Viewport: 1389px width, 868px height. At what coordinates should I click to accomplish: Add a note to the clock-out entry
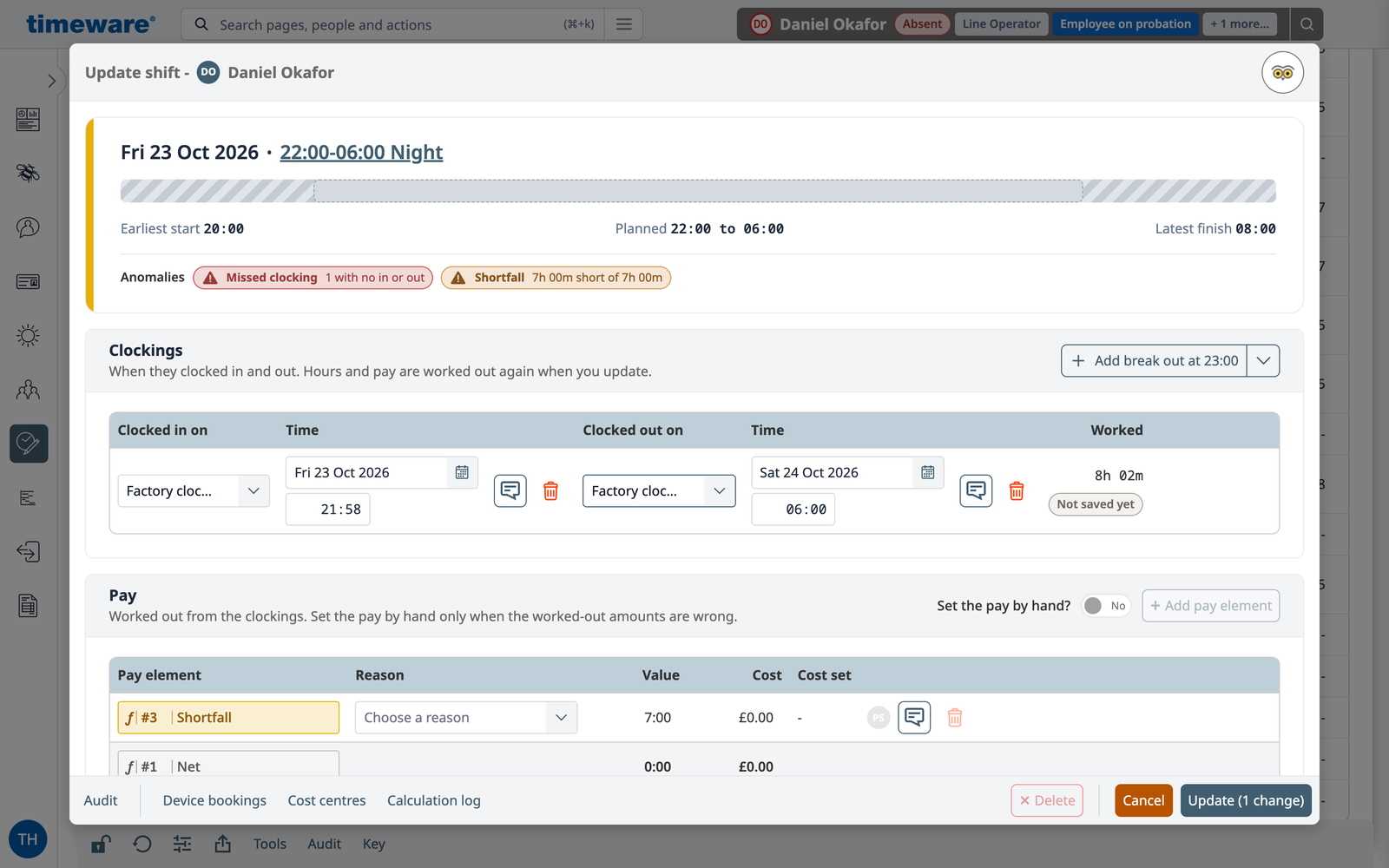point(976,491)
